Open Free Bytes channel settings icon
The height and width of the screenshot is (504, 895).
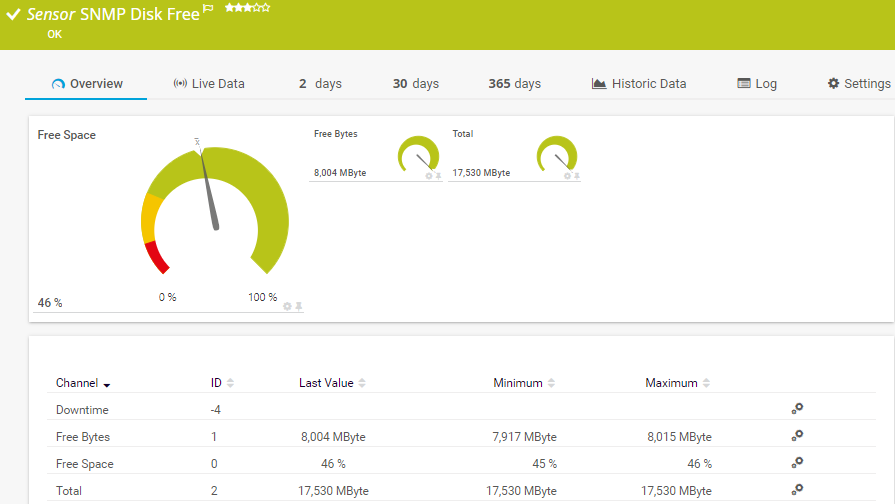click(x=797, y=435)
